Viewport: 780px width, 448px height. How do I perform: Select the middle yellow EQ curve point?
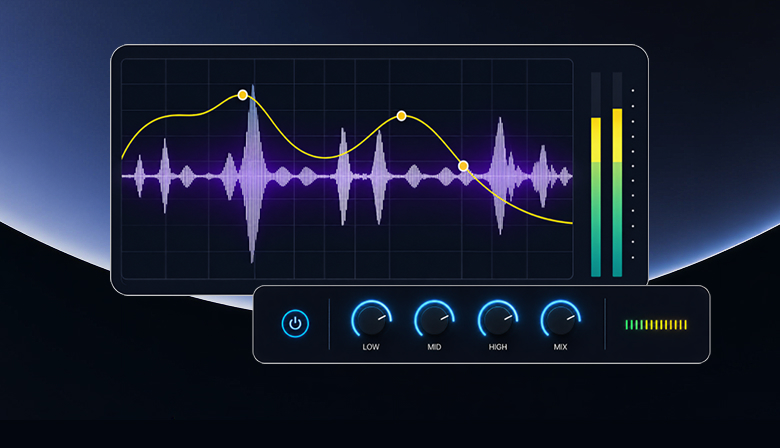tap(401, 116)
